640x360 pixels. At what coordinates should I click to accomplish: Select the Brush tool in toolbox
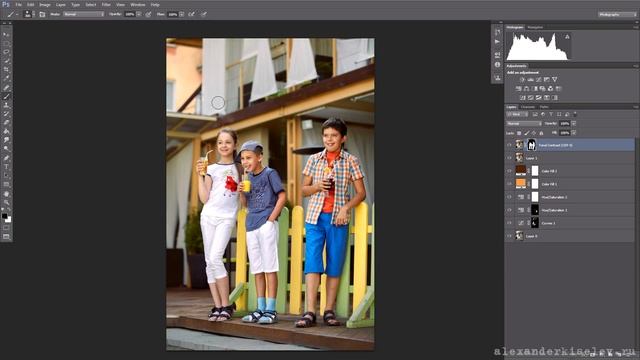coord(6,96)
